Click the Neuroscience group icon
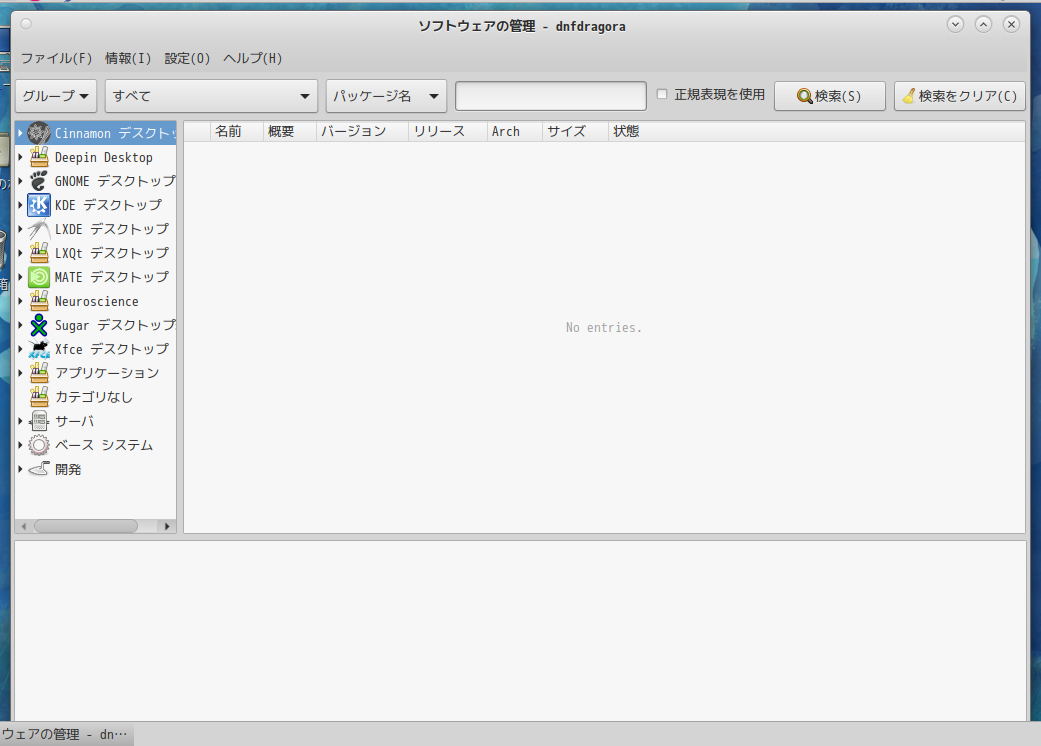Viewport: 1041px width, 746px height. 39,301
